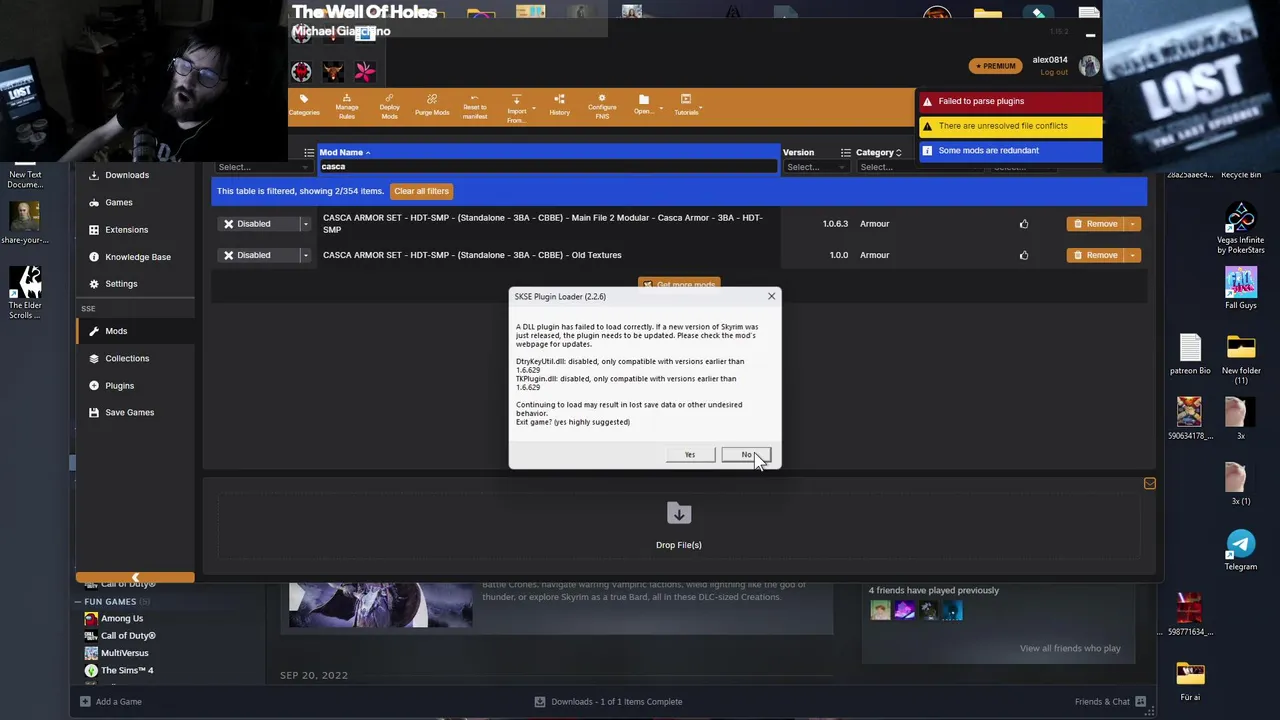Toggle Disabled status of Old Textures mod
This screenshot has height=720, width=1280.
(257, 255)
